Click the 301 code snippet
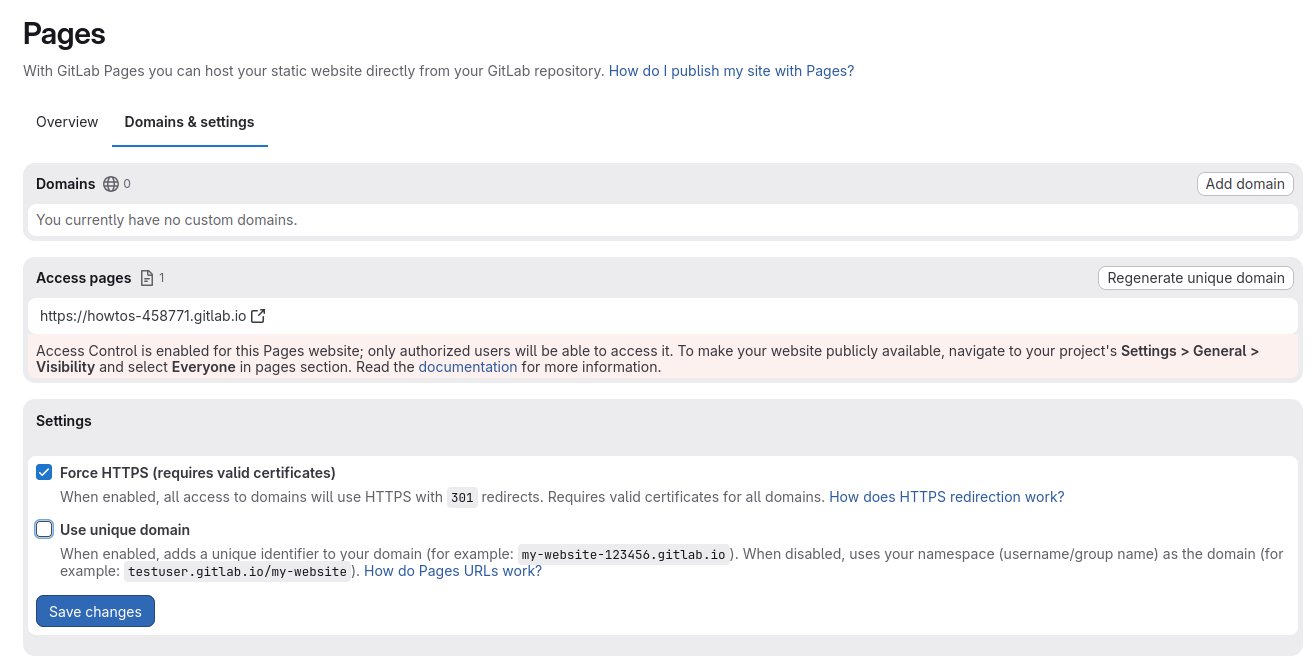The width and height of the screenshot is (1314, 667). [x=461, y=498]
